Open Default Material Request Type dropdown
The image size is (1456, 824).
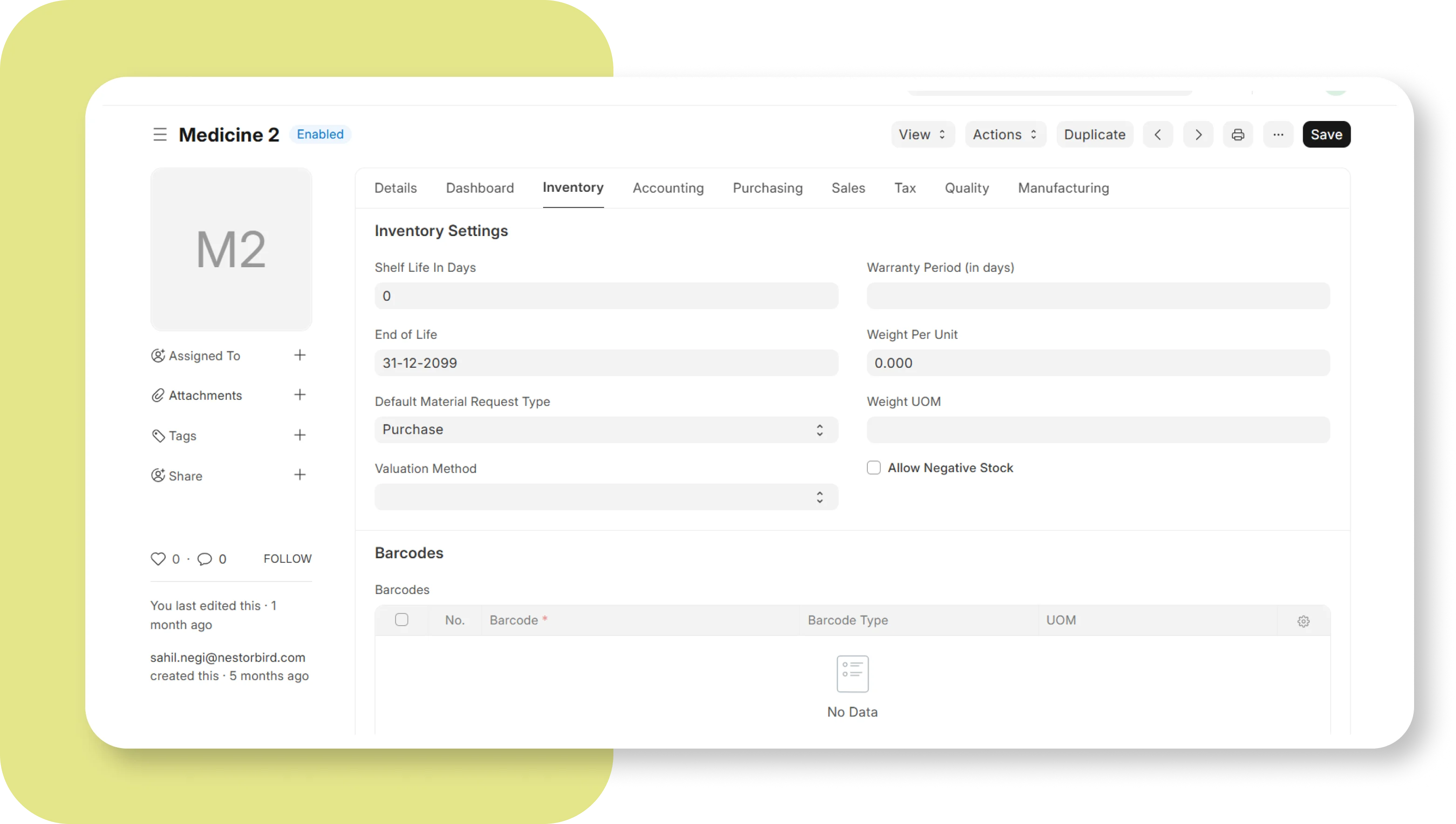tap(606, 430)
